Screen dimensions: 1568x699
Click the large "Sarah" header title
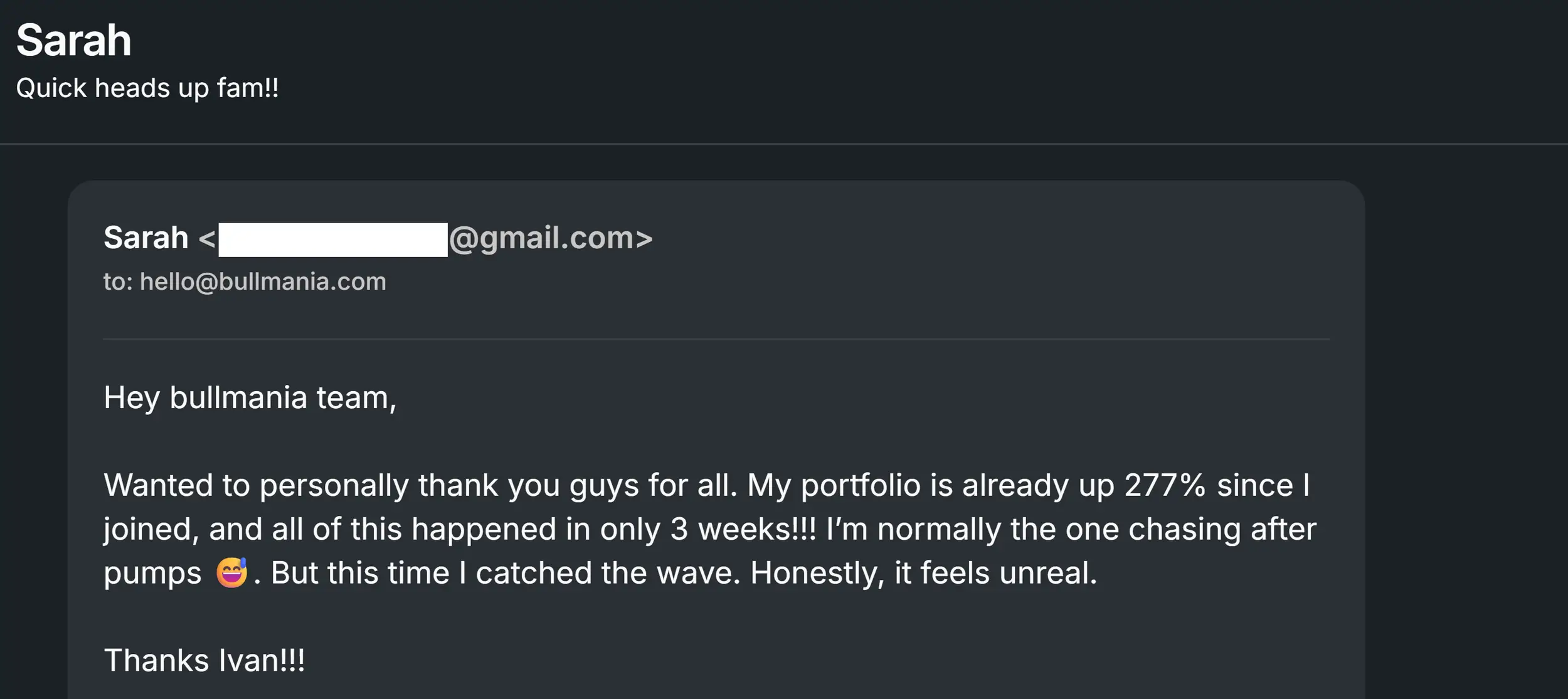point(73,41)
